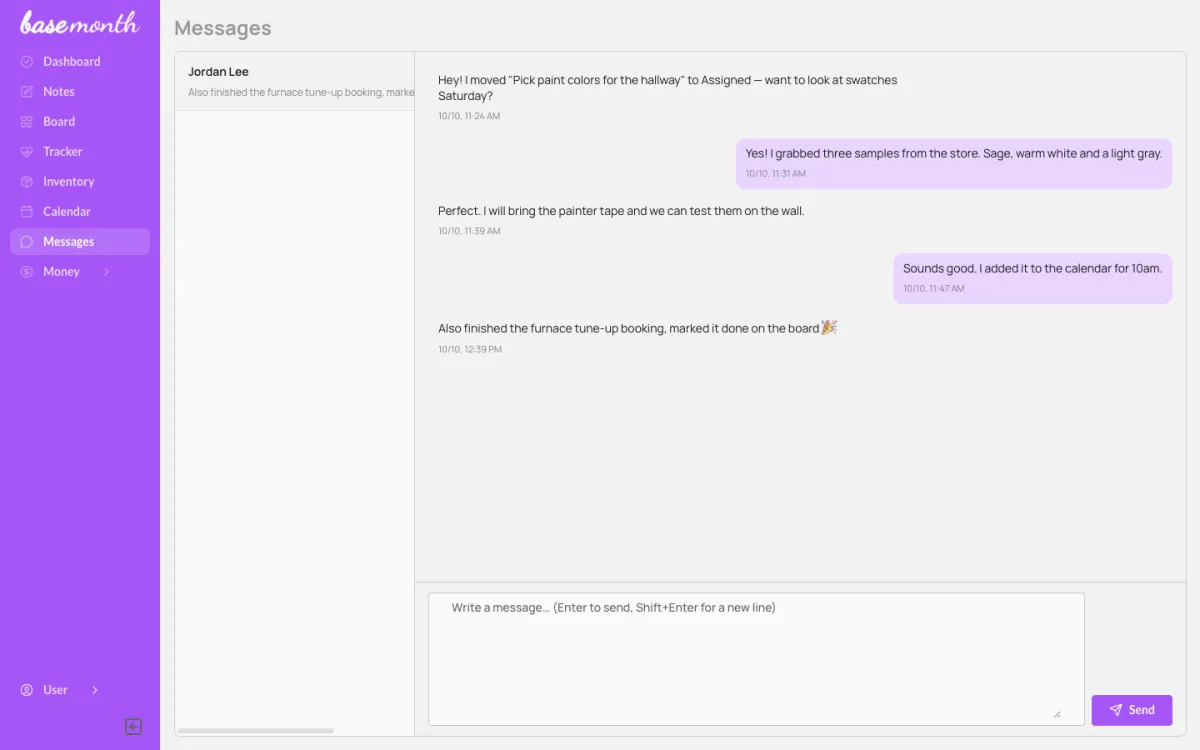
Task: Click the Messages page heading
Action: (223, 28)
